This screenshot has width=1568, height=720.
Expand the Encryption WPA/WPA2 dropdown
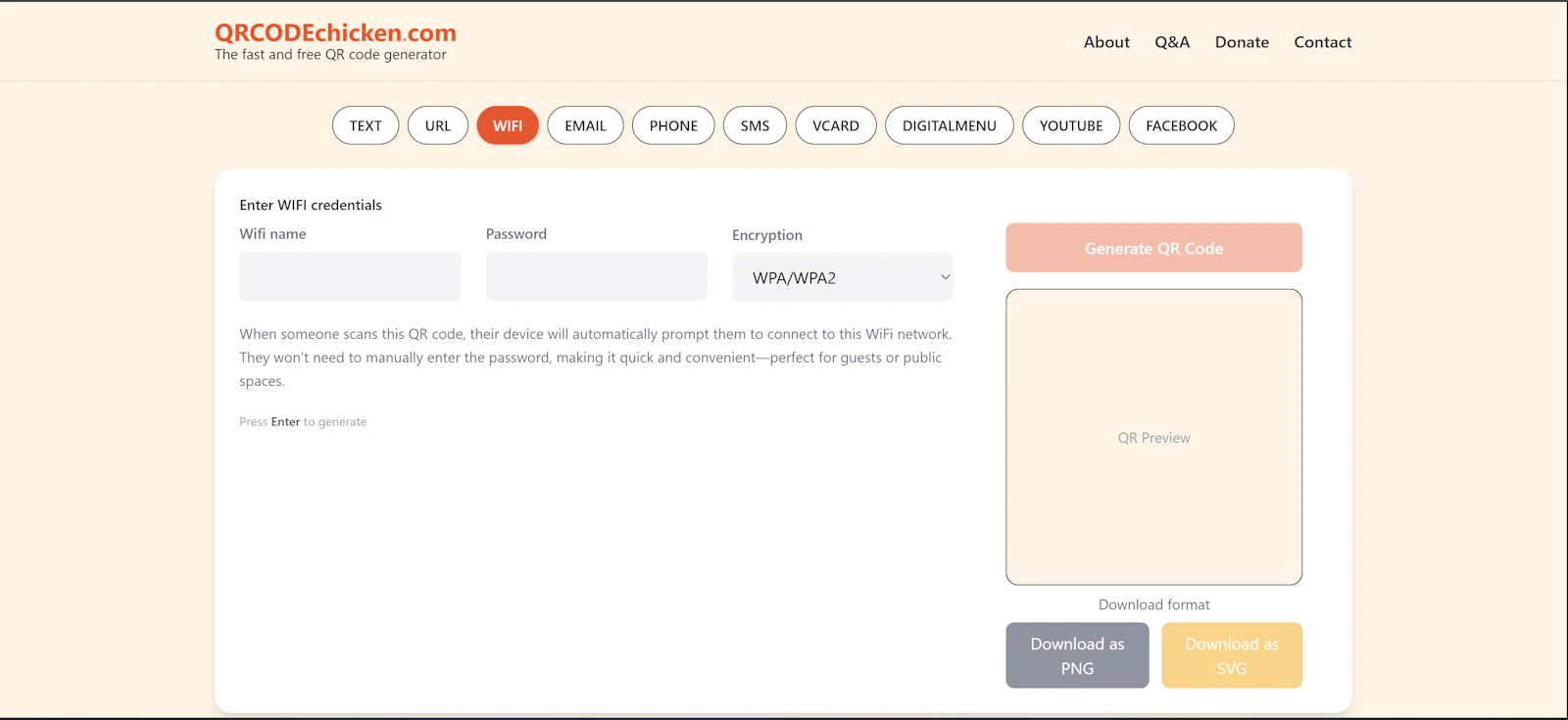click(843, 277)
